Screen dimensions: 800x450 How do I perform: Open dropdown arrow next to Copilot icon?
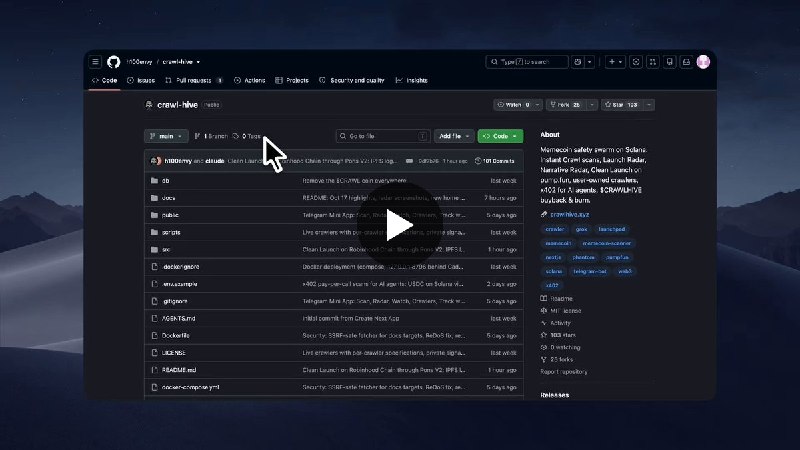point(589,62)
